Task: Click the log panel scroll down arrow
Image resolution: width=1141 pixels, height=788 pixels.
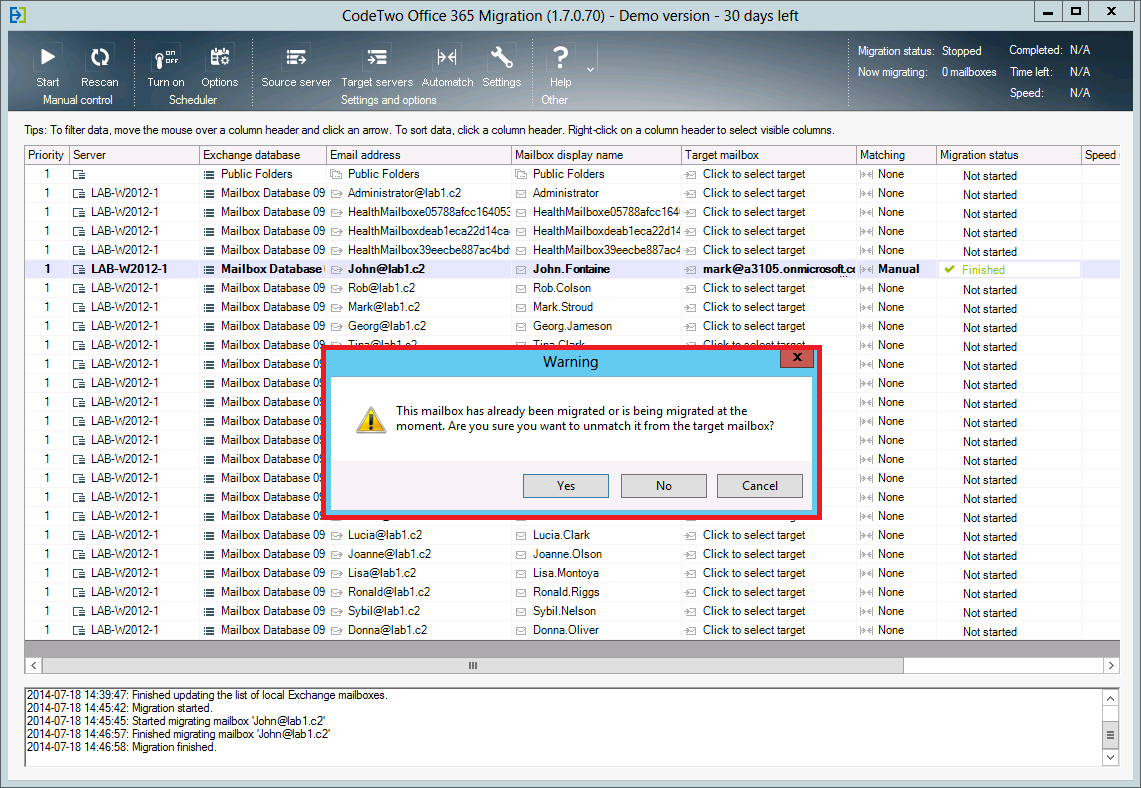Action: [1110, 757]
